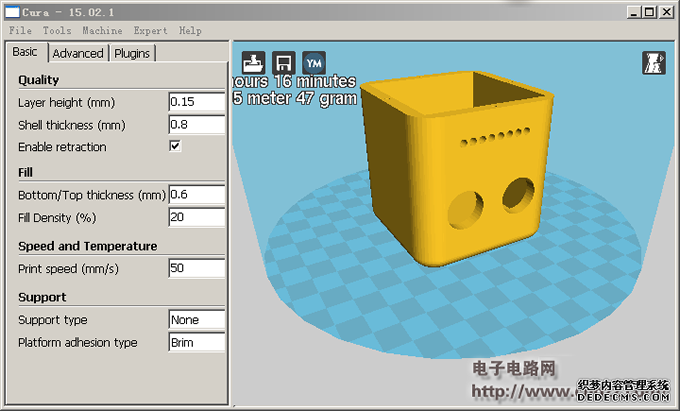Switch to the Advanced tab

(x=78, y=53)
